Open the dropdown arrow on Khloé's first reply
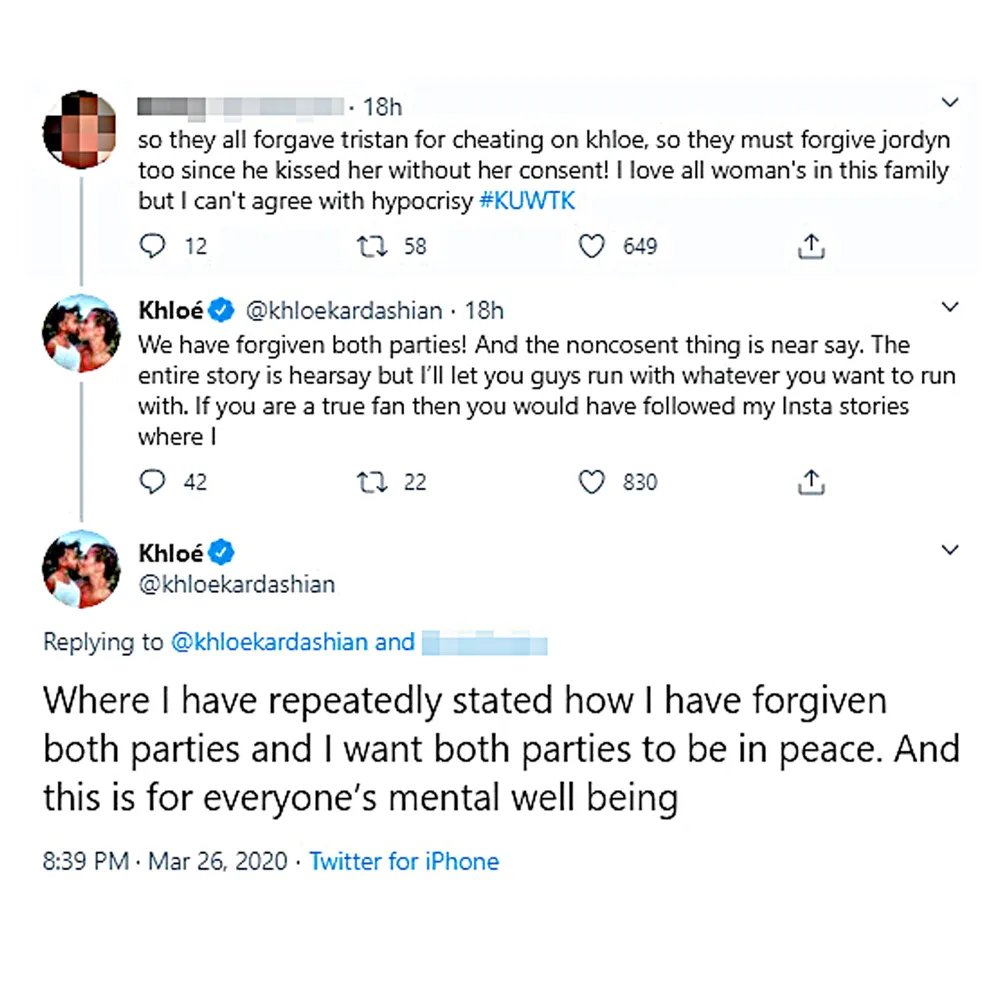 click(x=950, y=307)
